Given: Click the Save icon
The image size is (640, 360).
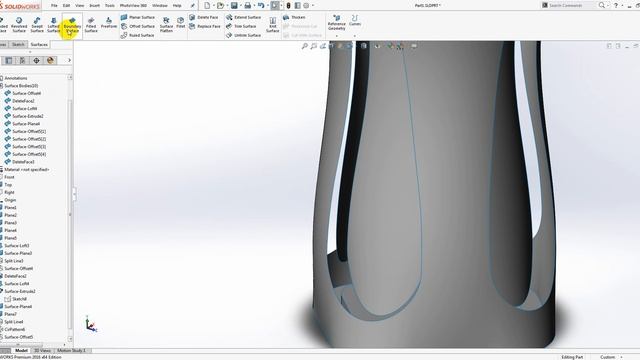Looking at the screenshot, I should coord(234,5).
